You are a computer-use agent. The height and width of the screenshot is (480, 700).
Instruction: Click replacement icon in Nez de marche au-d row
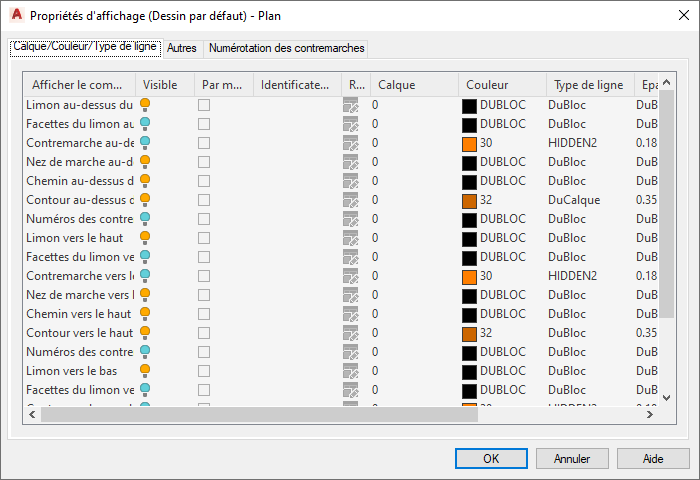[x=350, y=162]
